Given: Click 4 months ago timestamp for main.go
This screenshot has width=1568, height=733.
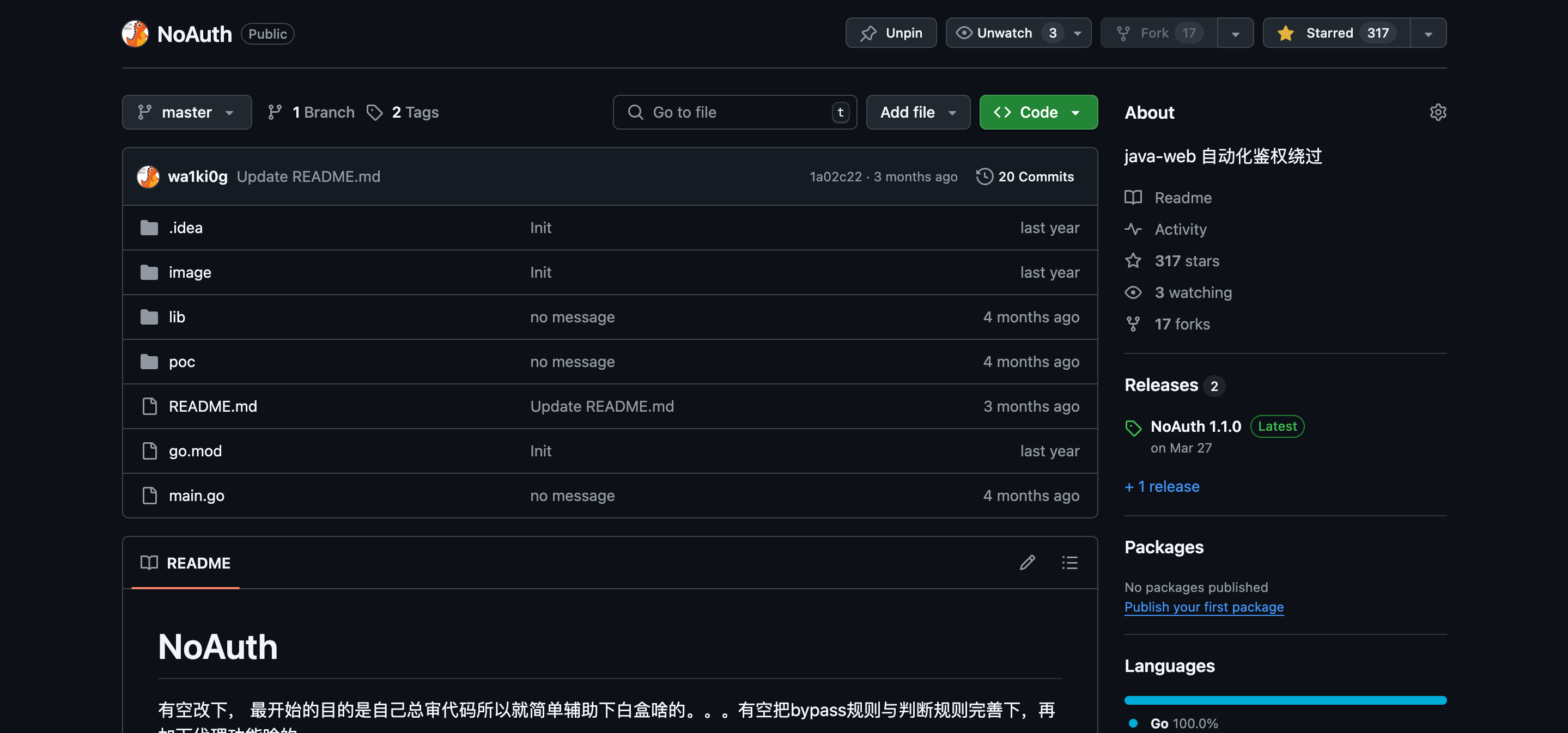Looking at the screenshot, I should coord(1031,496).
